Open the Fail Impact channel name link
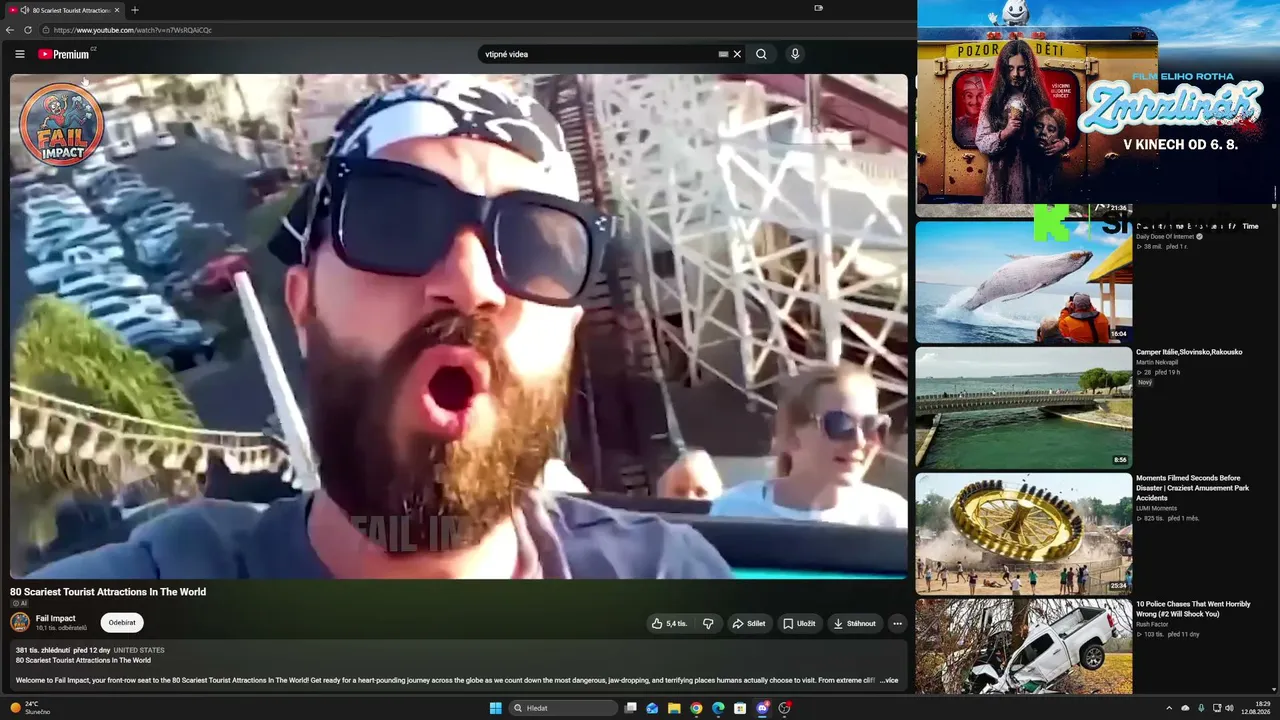The image size is (1280, 720). click(56, 618)
